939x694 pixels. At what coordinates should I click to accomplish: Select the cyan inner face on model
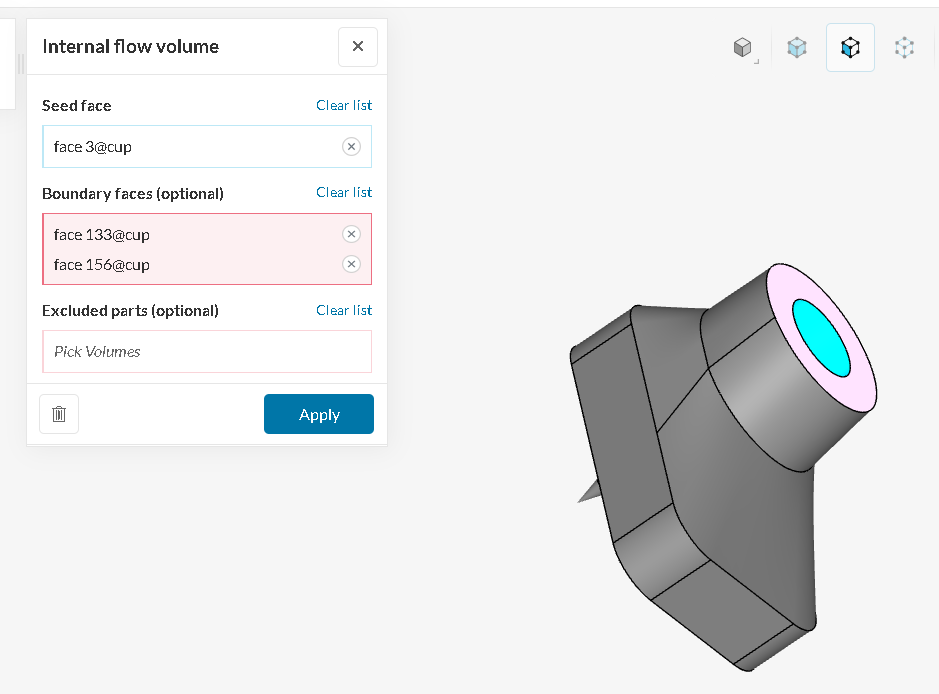821,338
